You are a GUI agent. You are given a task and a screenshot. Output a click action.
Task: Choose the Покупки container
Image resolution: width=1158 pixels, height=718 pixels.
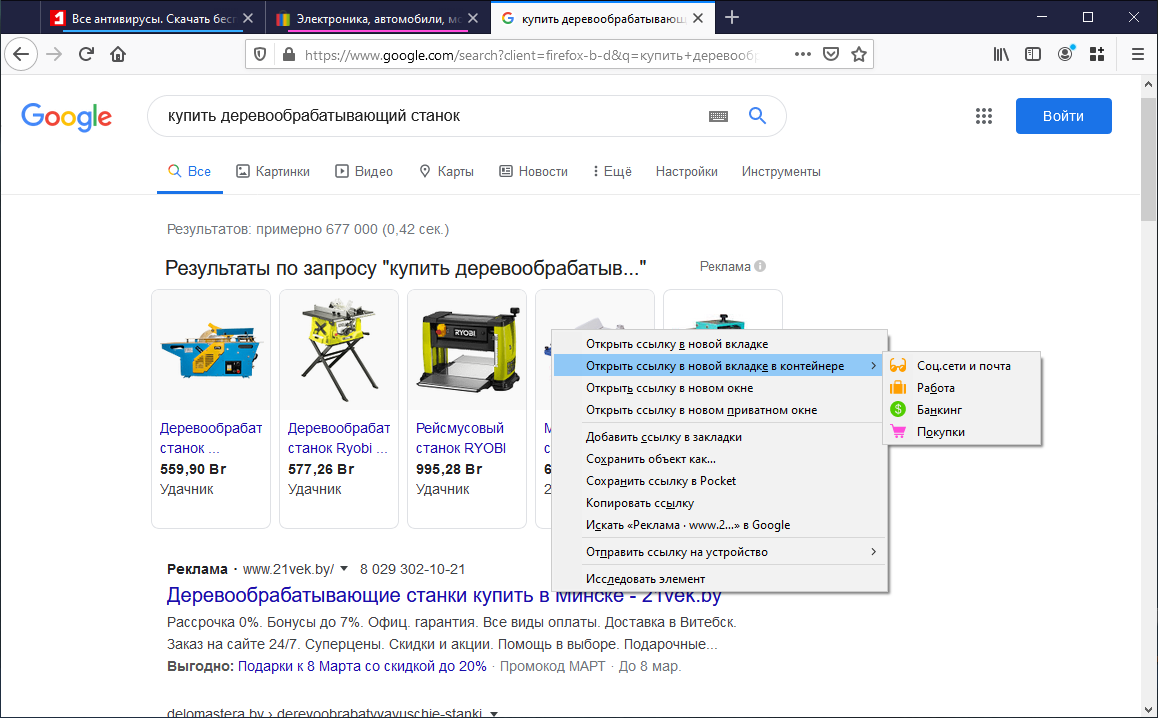tap(962, 432)
